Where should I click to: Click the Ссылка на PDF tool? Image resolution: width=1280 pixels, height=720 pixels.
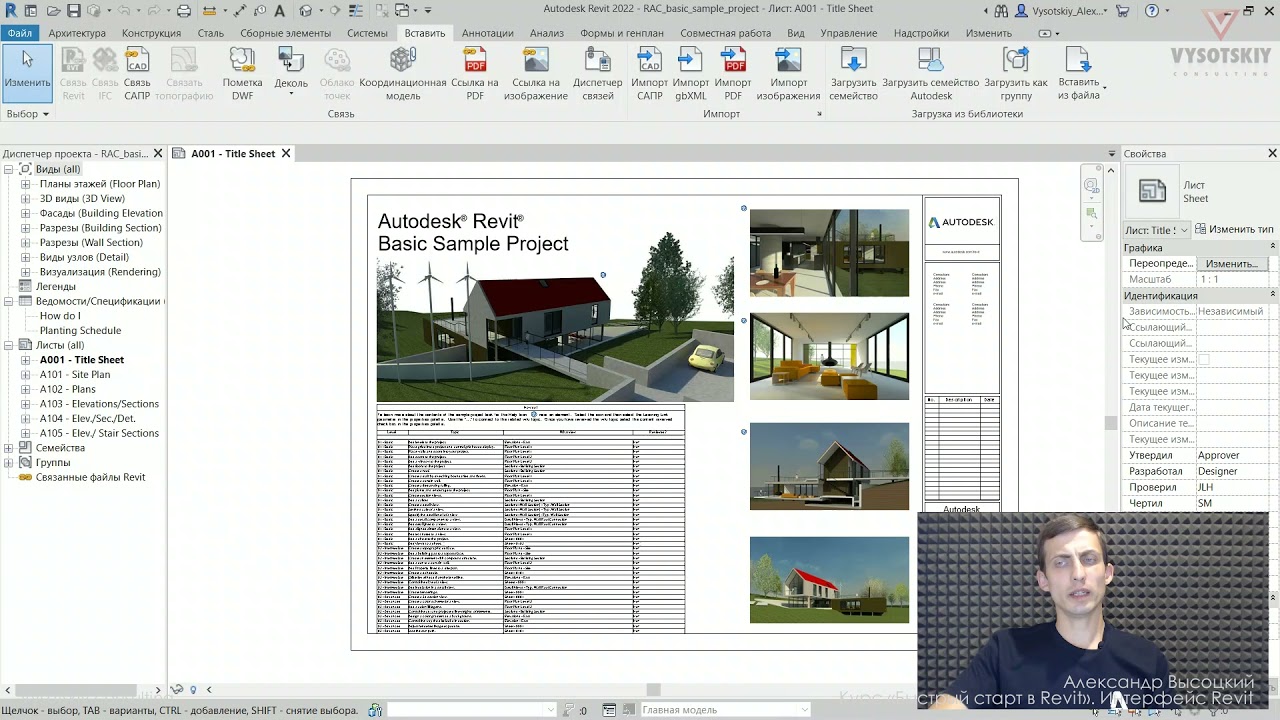tap(475, 74)
